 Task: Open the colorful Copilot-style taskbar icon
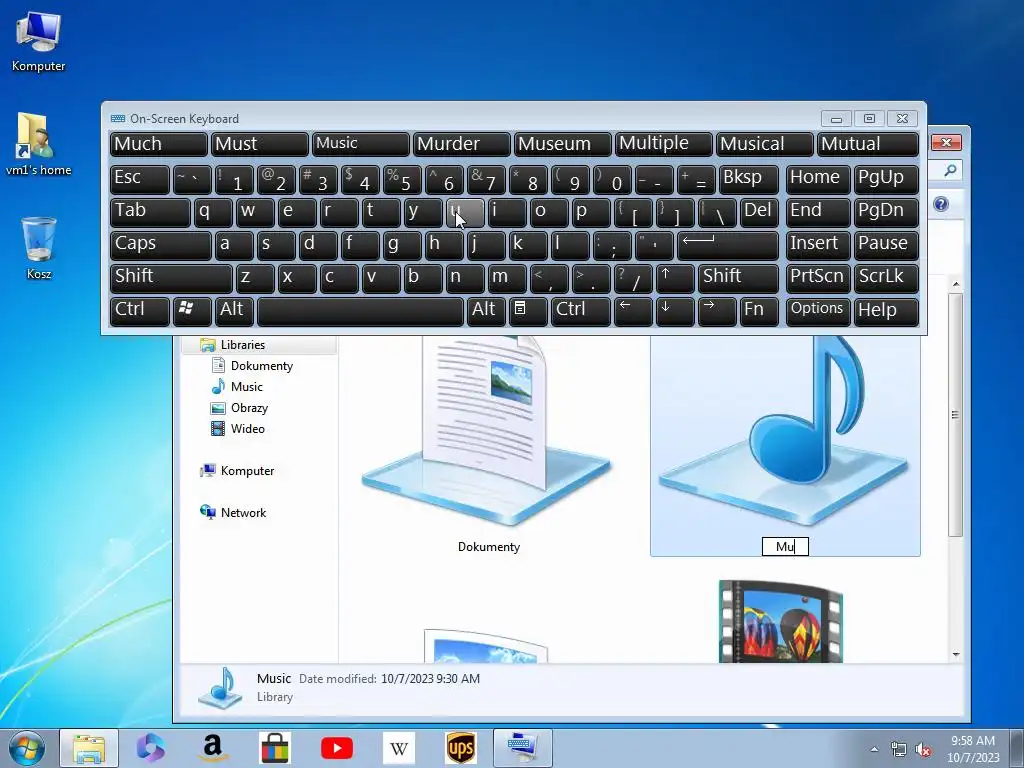point(151,748)
